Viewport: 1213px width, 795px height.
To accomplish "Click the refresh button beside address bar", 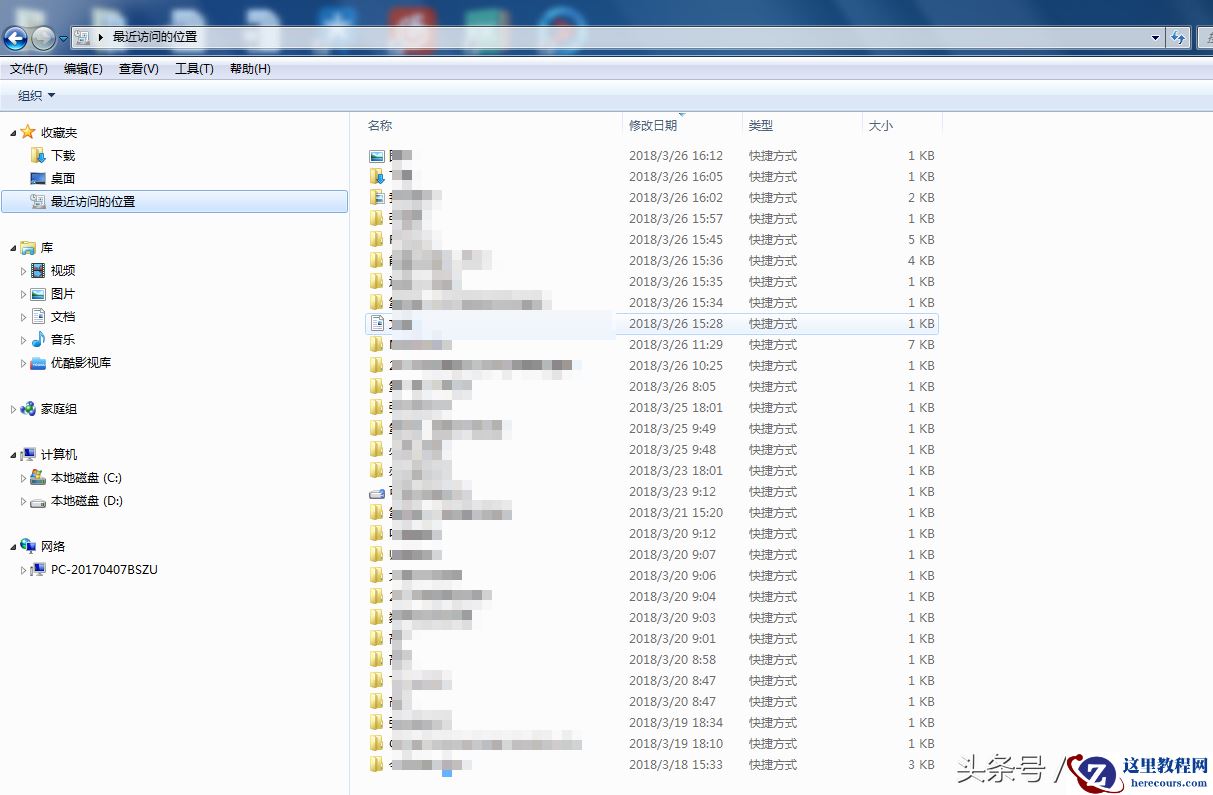I will click(x=1178, y=38).
